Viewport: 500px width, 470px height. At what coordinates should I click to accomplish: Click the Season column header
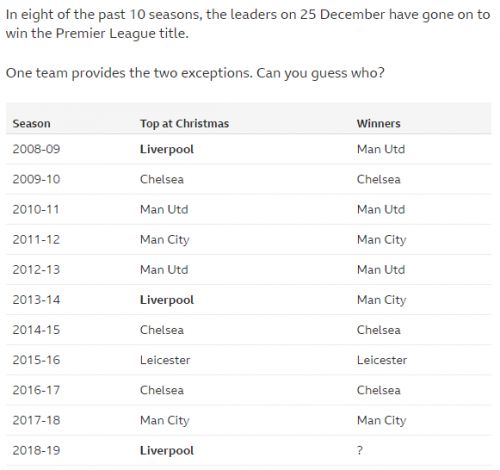[x=31, y=123]
